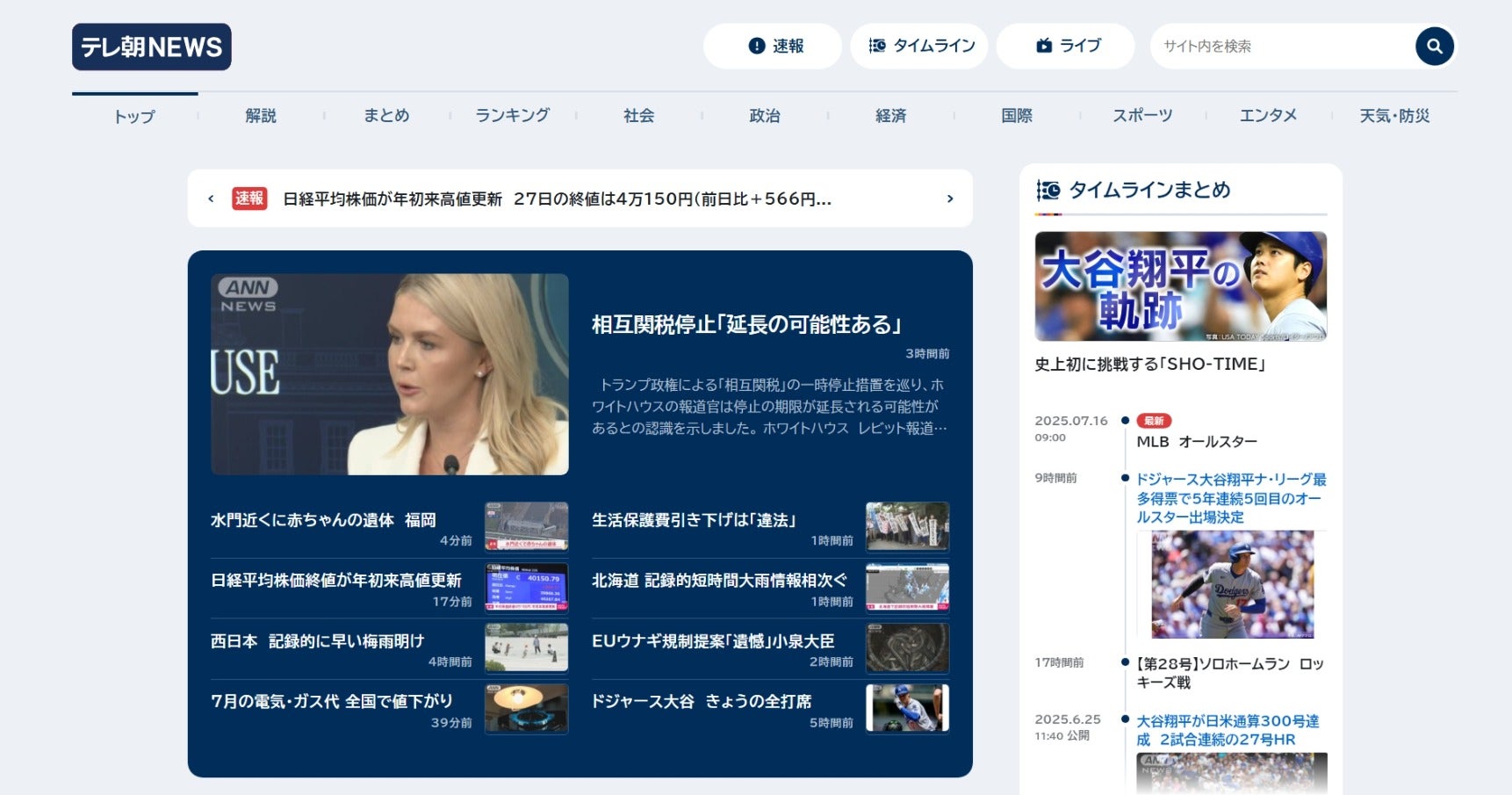Click the 最新 badge on the MLB entry
The image size is (1512, 795).
[x=1155, y=420]
